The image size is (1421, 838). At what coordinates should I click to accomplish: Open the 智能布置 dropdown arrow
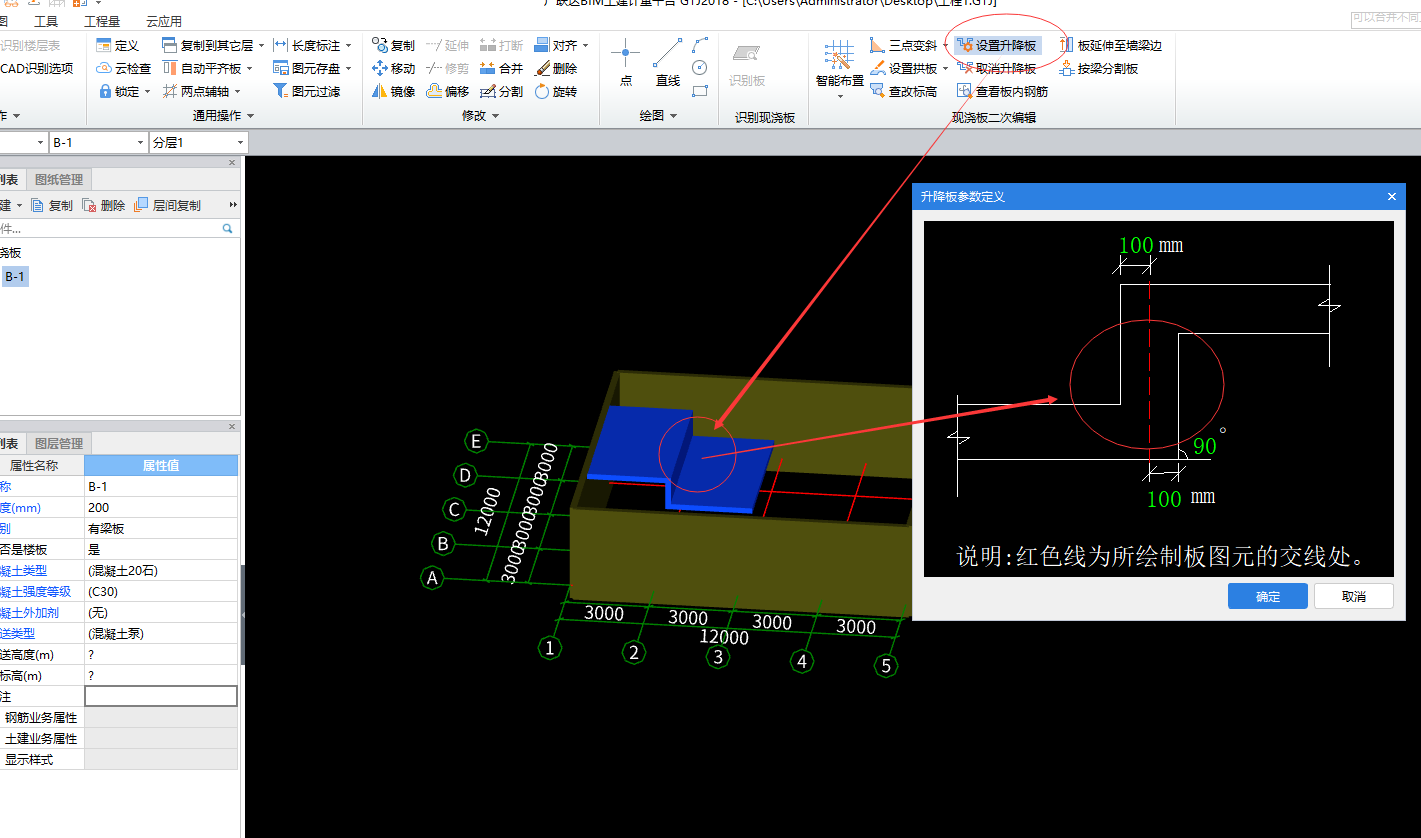pos(839,96)
